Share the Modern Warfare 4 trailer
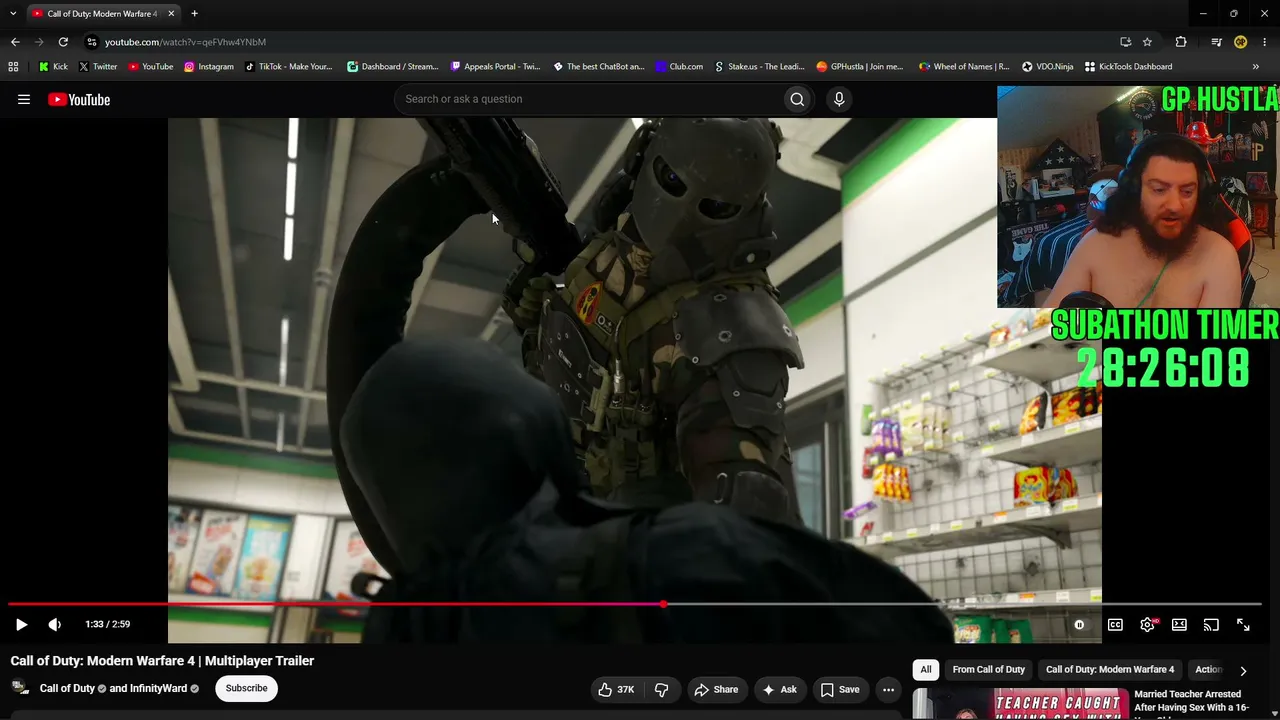The height and width of the screenshot is (720, 1280). [x=716, y=689]
